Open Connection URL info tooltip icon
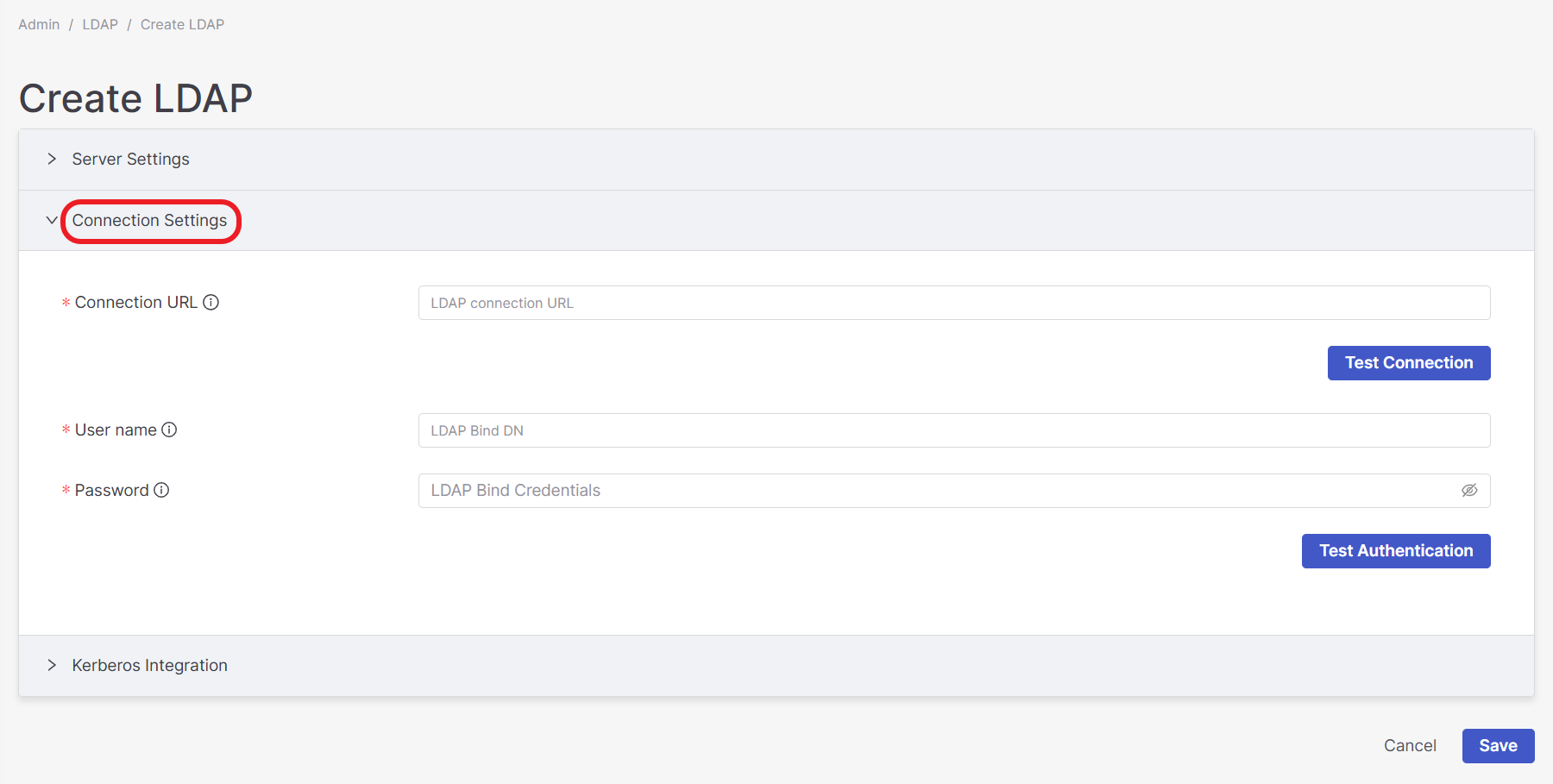Image resolution: width=1553 pixels, height=784 pixels. click(x=211, y=303)
